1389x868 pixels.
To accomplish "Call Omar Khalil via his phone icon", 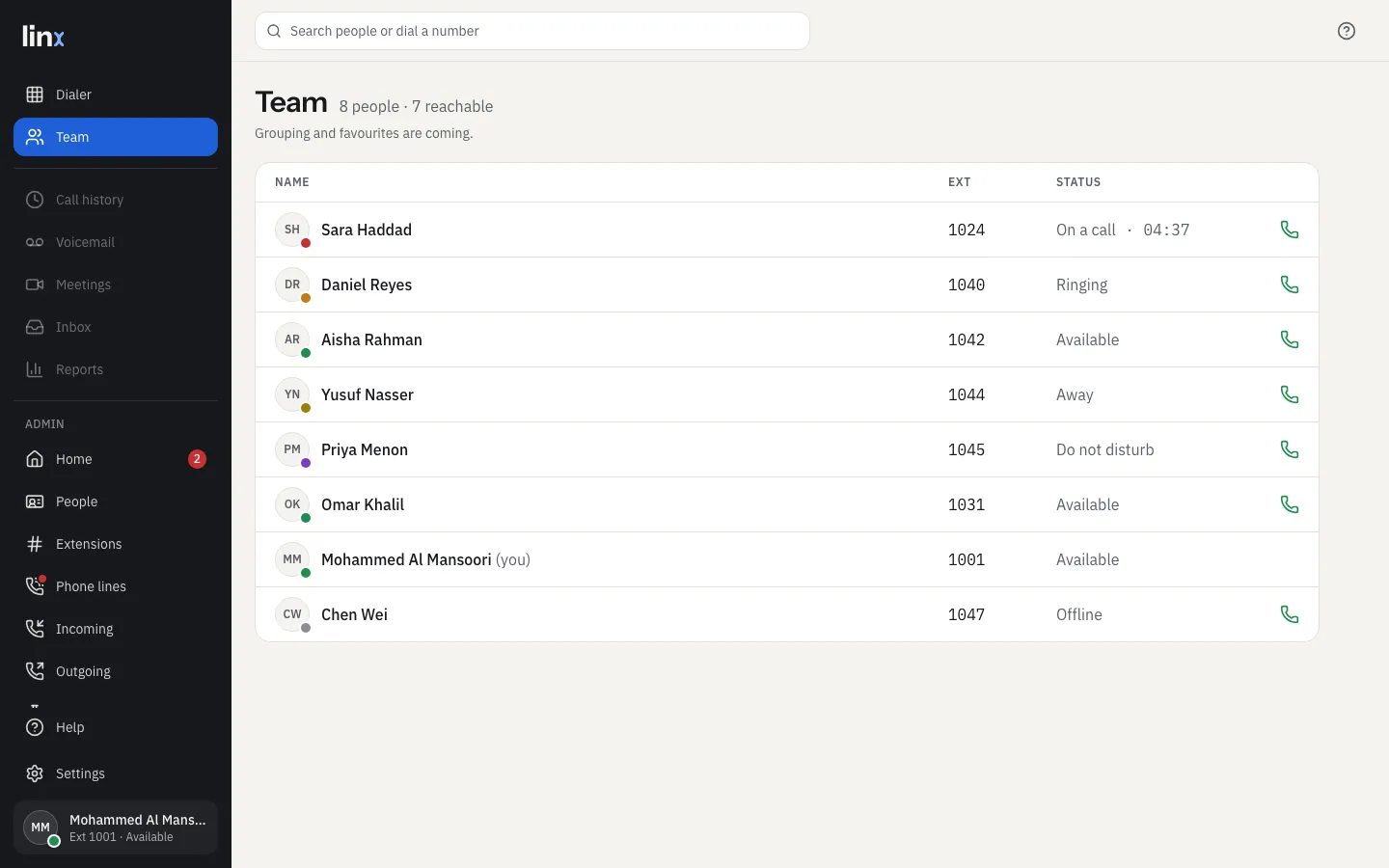I will [x=1290, y=504].
